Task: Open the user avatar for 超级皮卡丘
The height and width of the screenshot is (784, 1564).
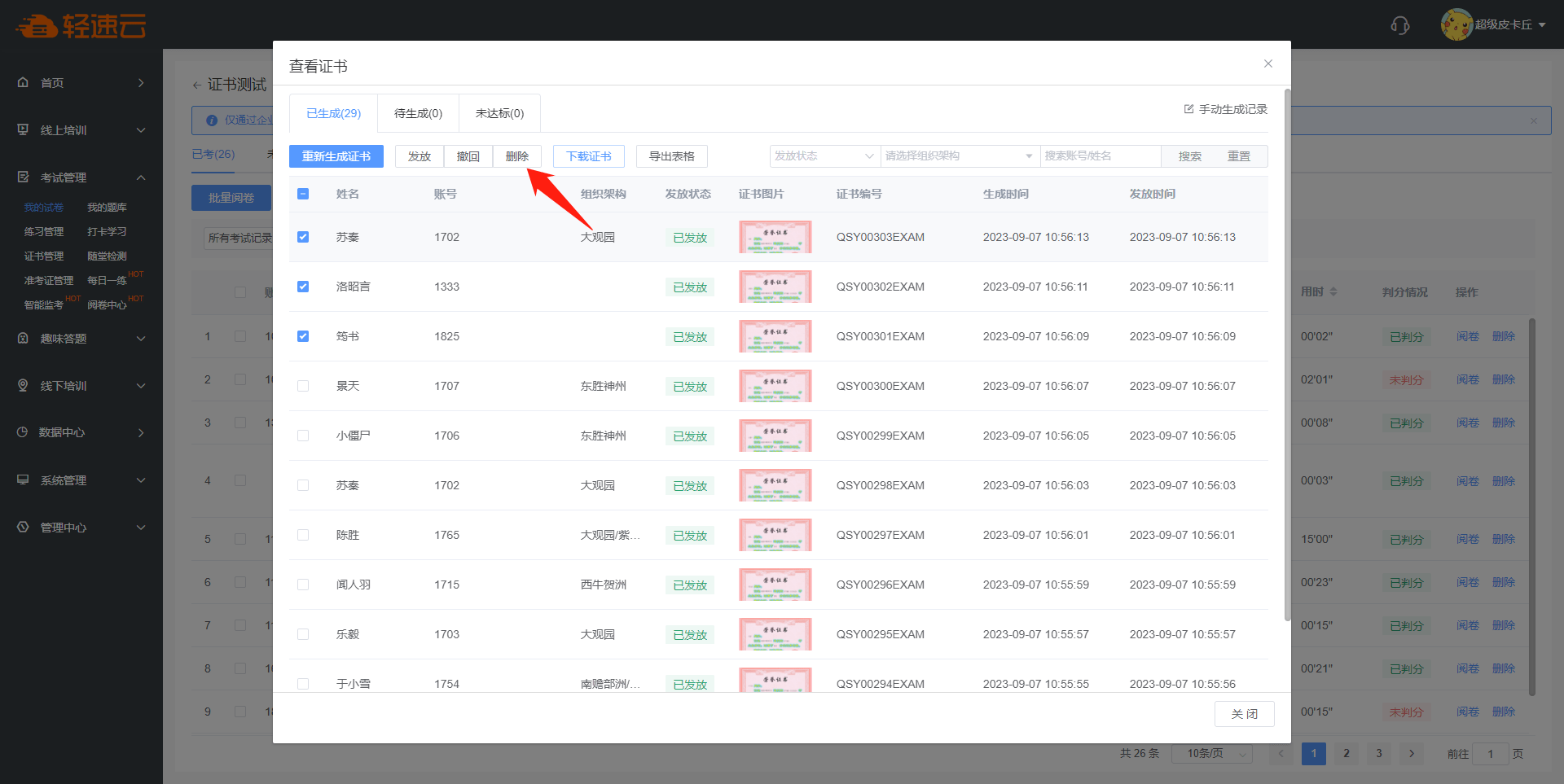Action: (1456, 24)
